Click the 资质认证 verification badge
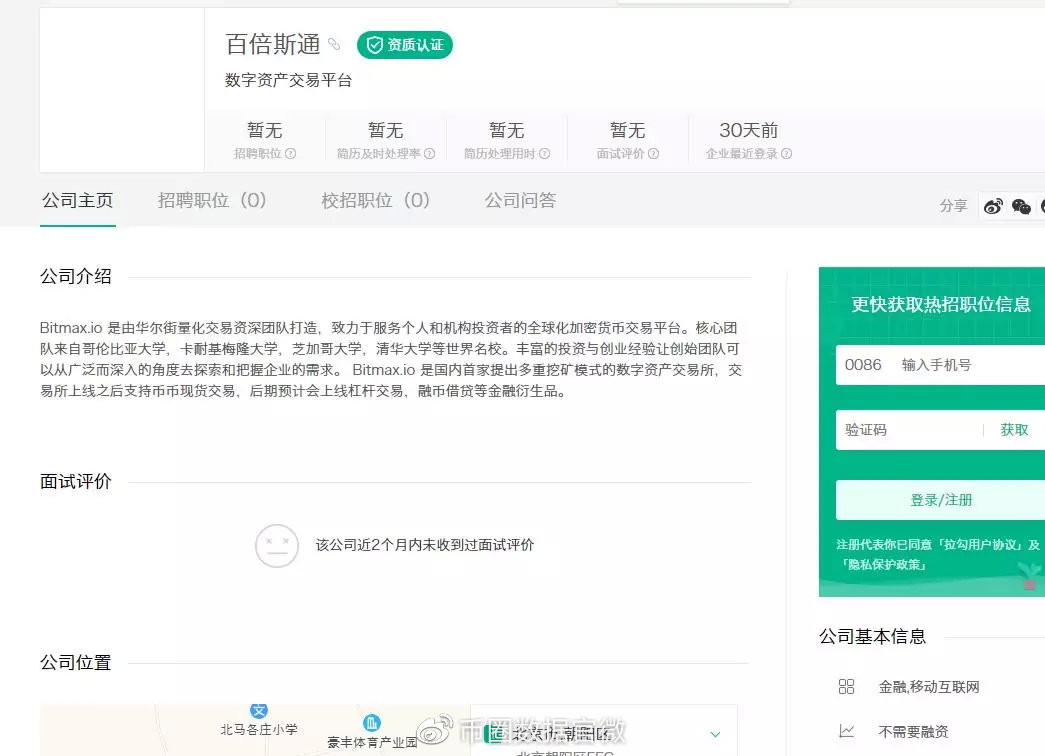Image resolution: width=1045 pixels, height=756 pixels. tap(405, 45)
